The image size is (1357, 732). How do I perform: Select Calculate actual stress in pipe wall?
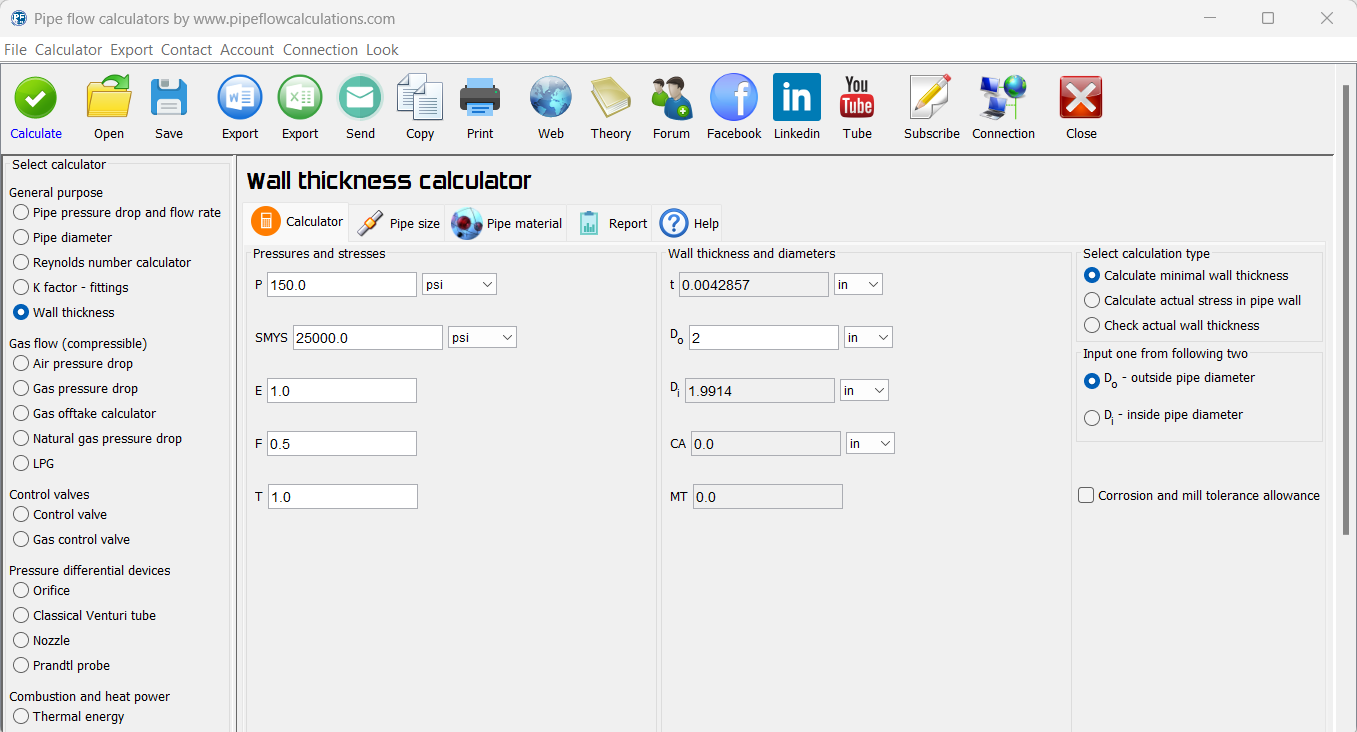click(1091, 300)
